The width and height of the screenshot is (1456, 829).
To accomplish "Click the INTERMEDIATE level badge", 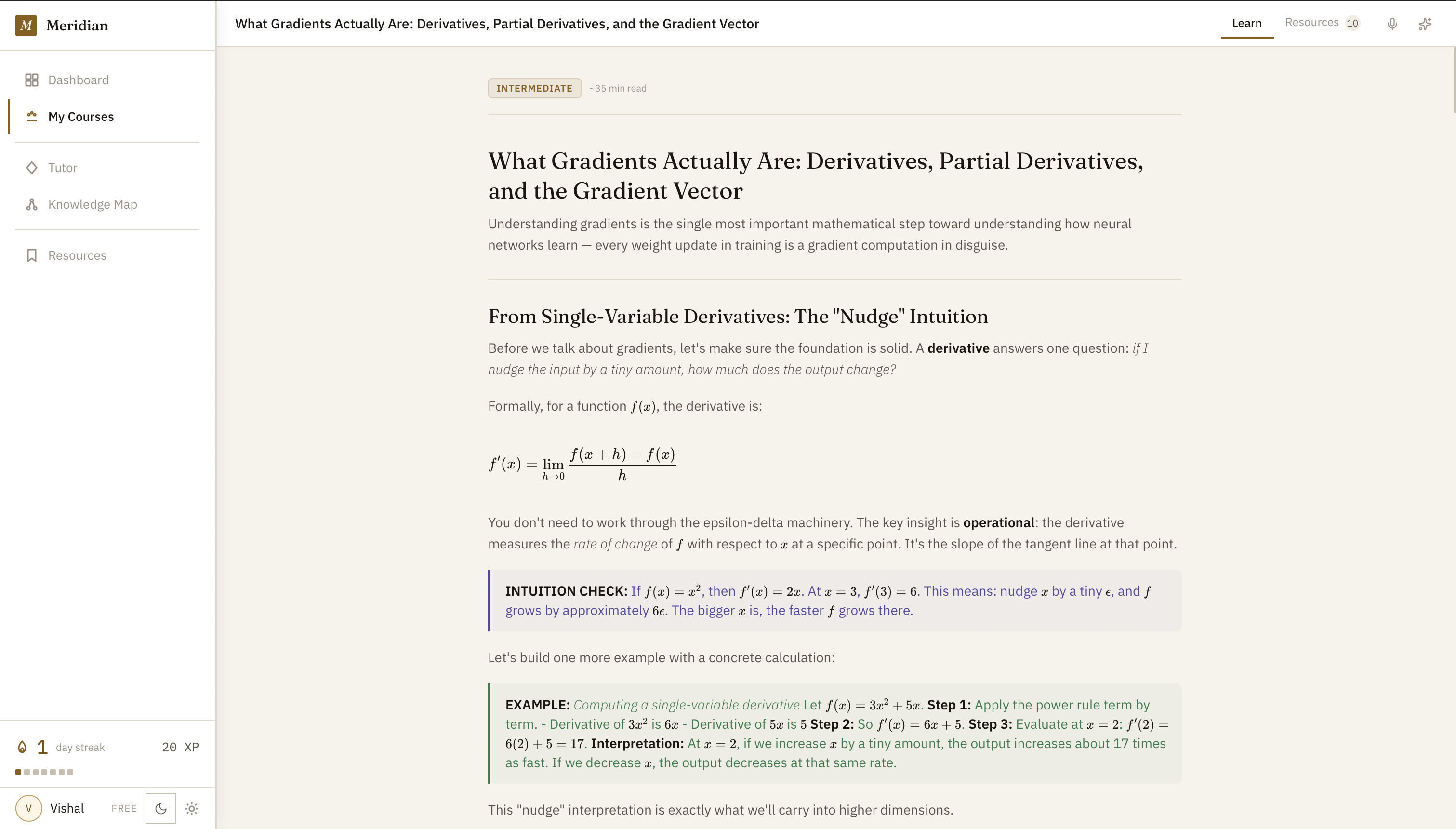I will 534,88.
